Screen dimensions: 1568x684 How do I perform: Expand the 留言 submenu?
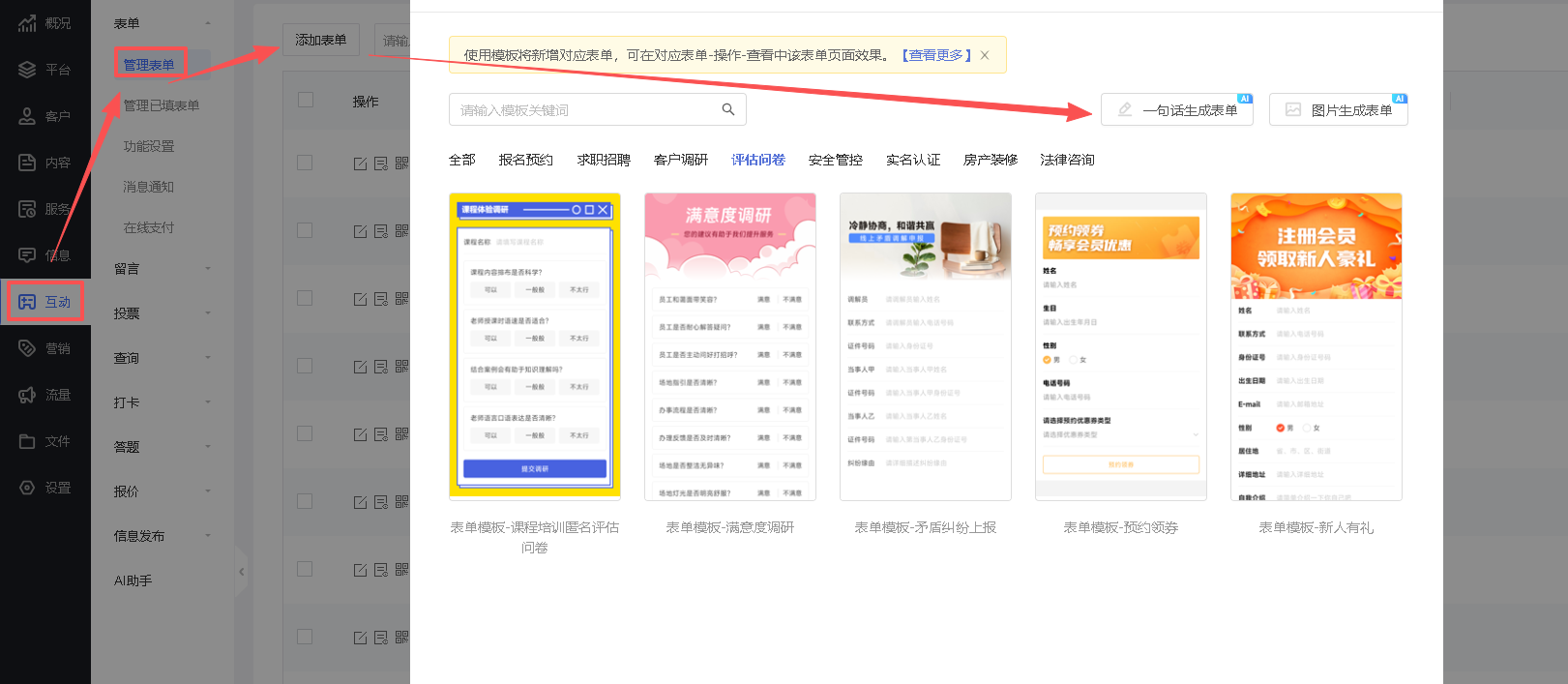pos(207,269)
